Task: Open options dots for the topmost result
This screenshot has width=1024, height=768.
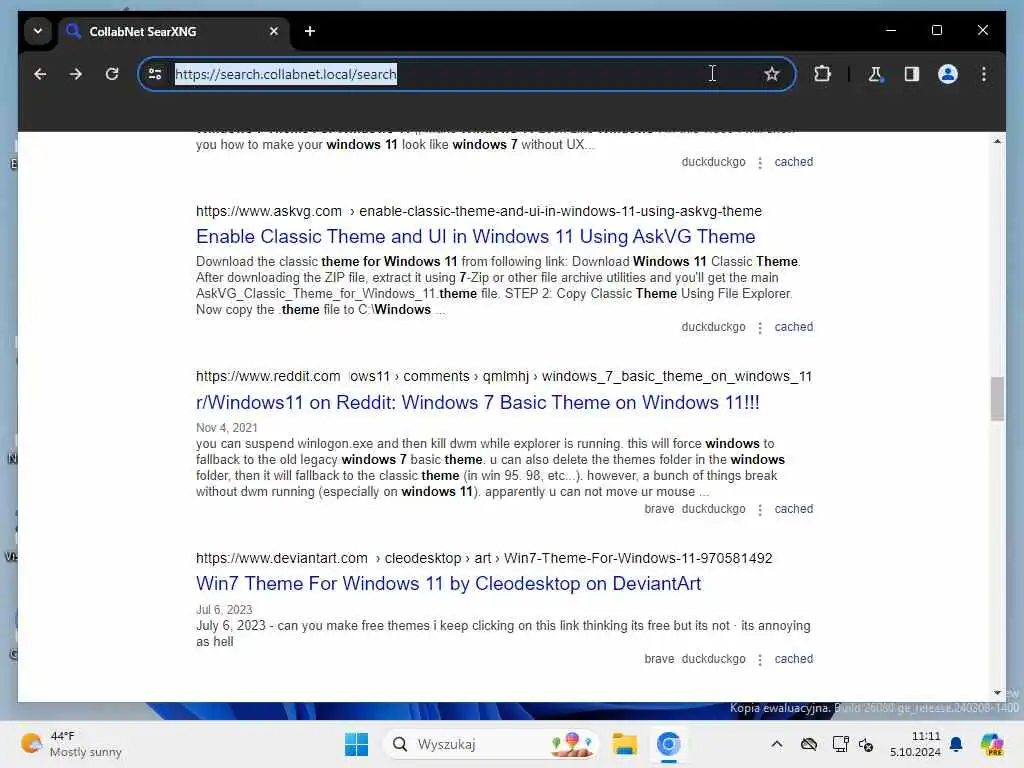Action: click(x=760, y=163)
